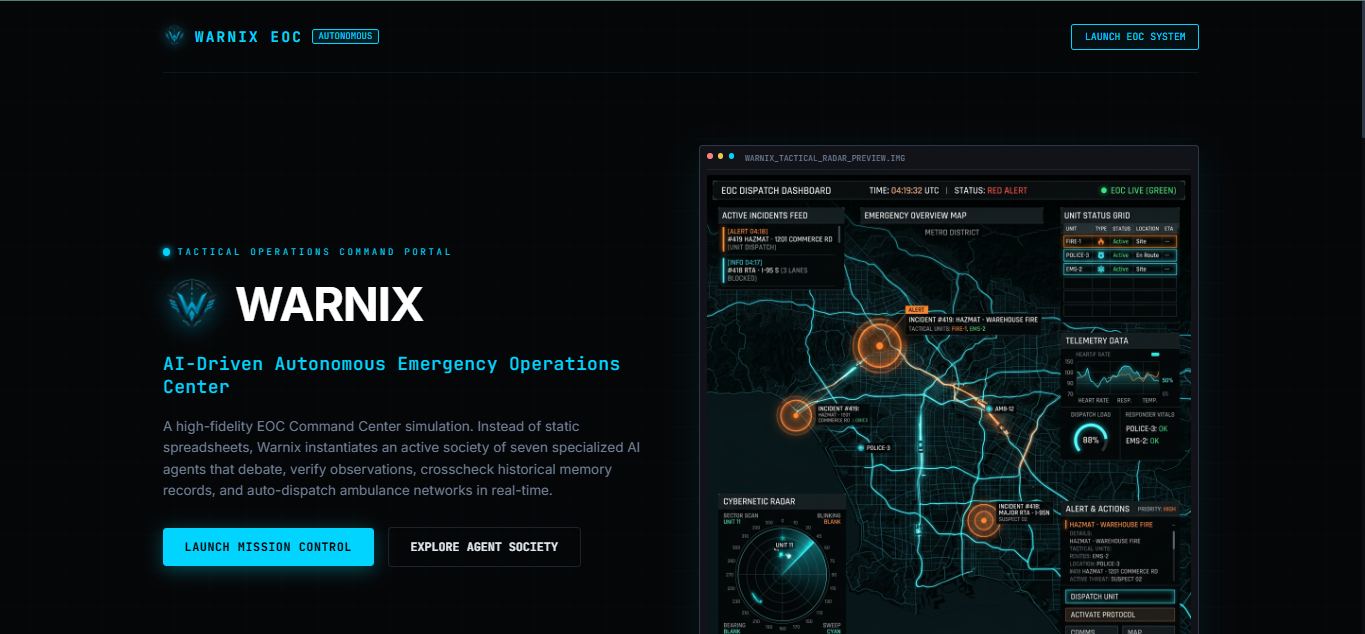Viewport: 1365px width, 634px height.
Task: Select the EMS-2 row in Unit Status Grid
Action: 1120,269
